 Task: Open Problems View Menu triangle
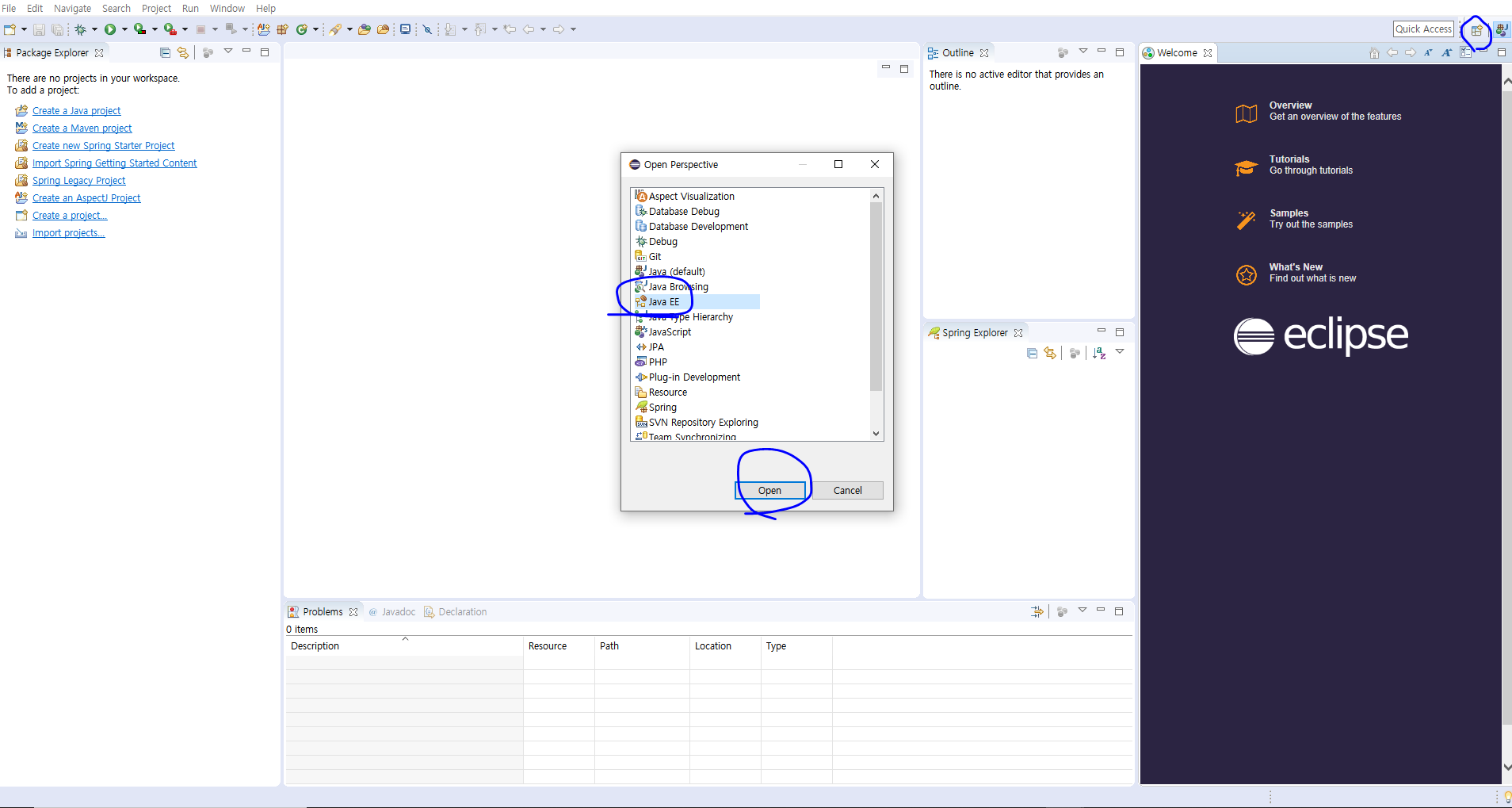coord(1082,610)
